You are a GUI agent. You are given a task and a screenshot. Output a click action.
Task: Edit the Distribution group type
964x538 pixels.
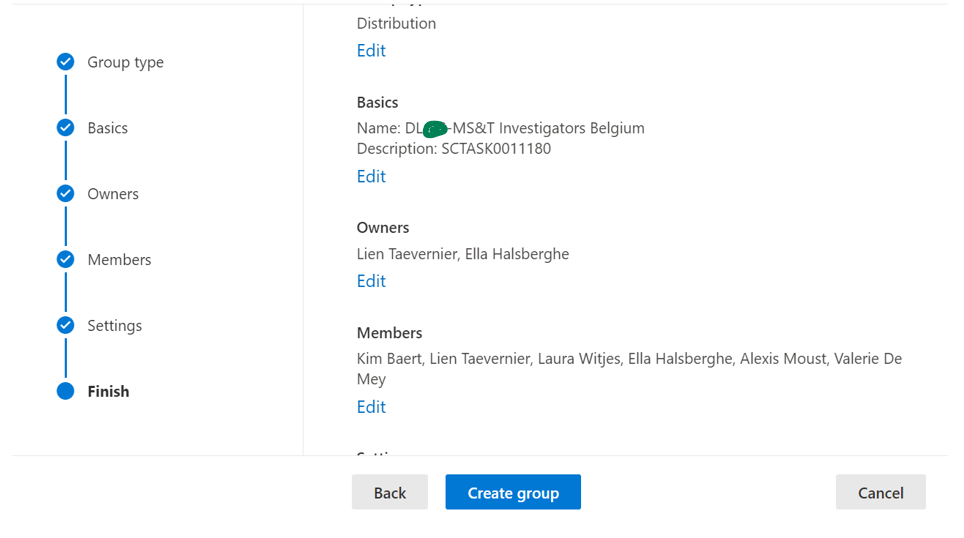point(371,51)
